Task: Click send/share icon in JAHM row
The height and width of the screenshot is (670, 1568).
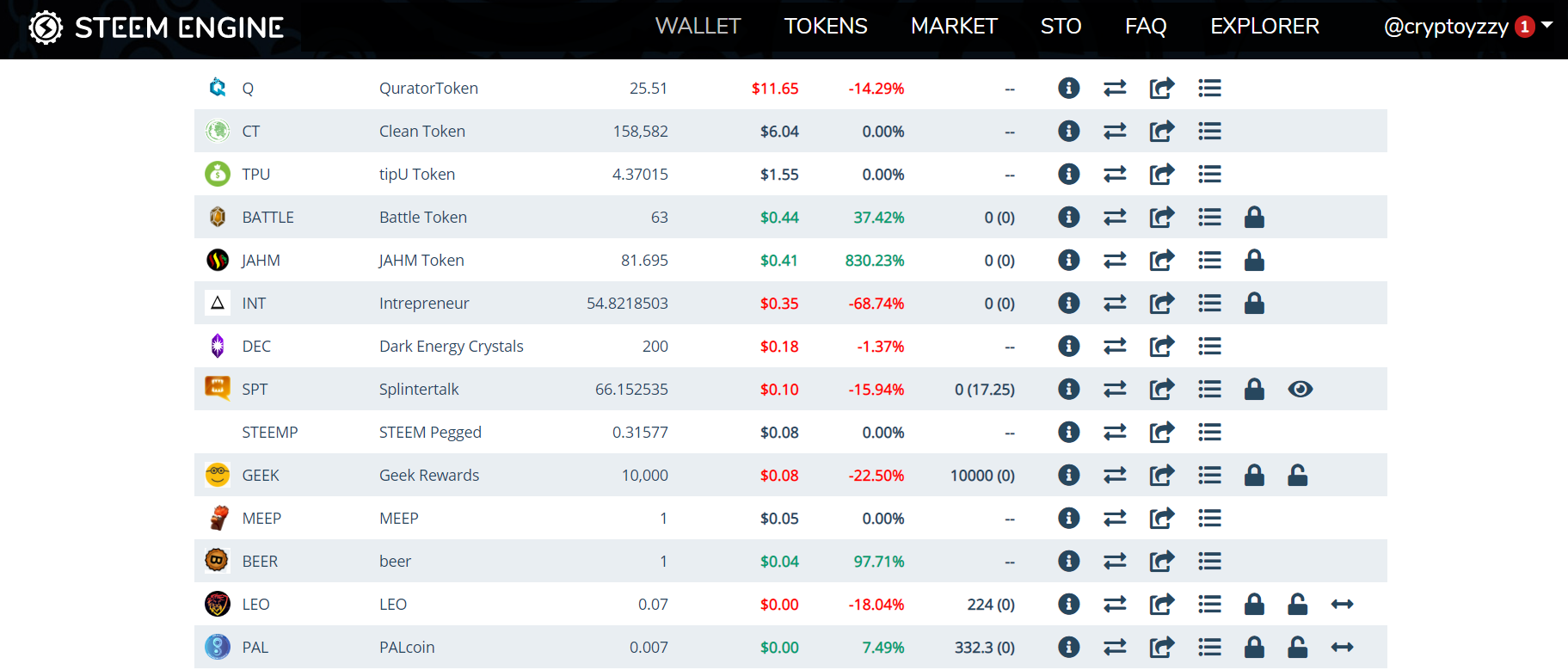Action: [1161, 260]
